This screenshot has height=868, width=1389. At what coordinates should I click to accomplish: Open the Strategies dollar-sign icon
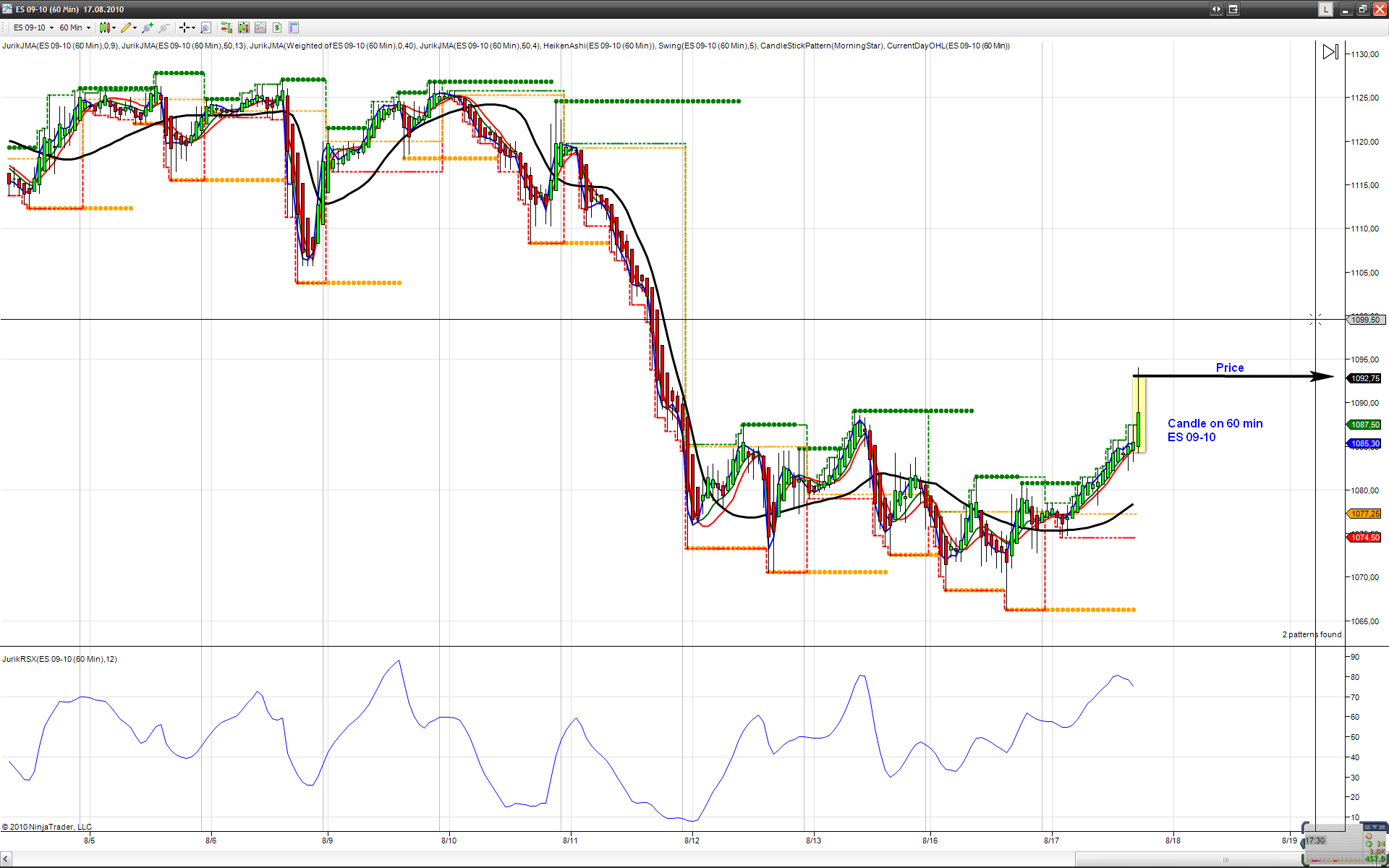point(277,27)
